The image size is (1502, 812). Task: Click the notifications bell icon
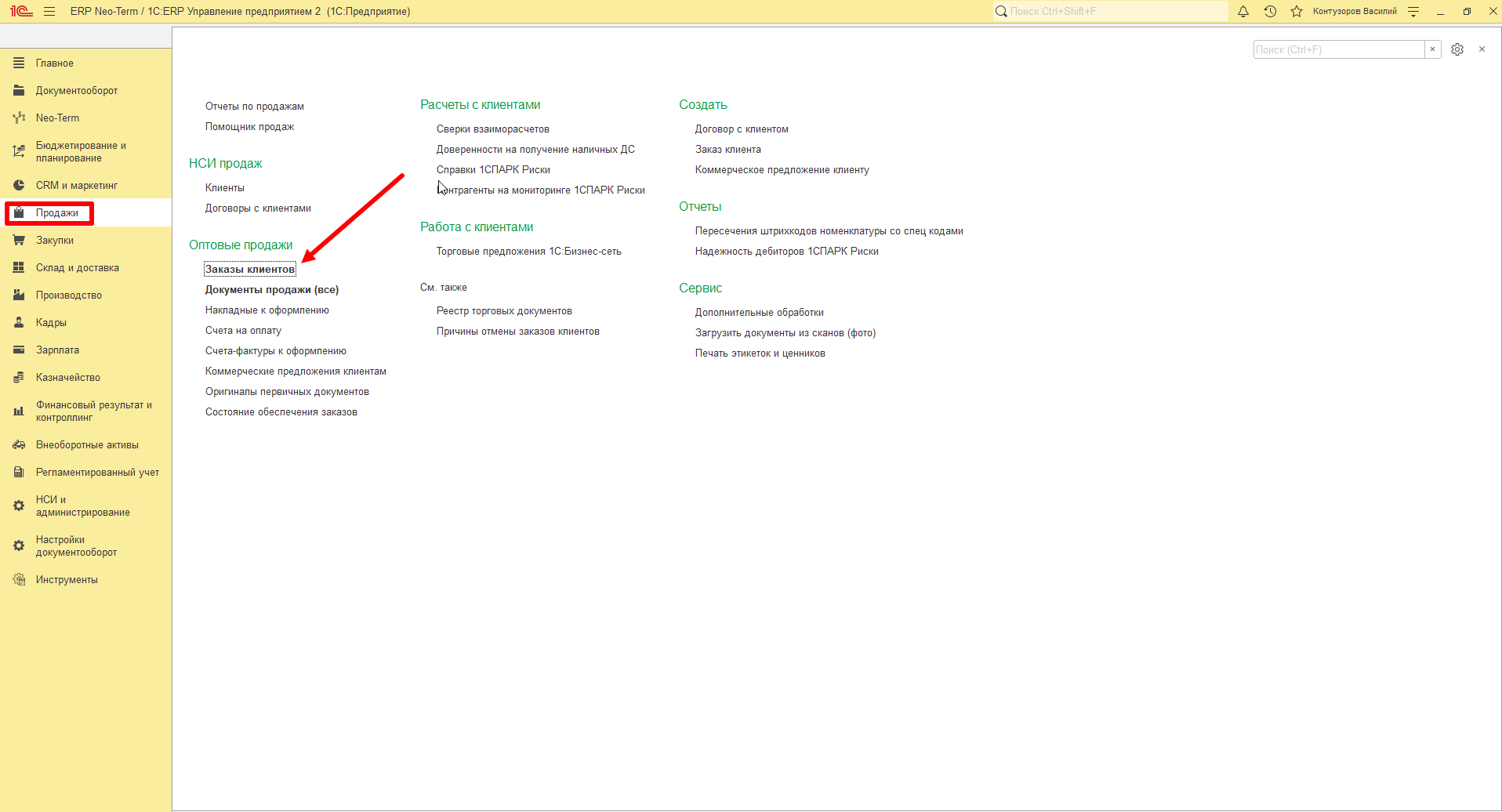(x=1243, y=12)
